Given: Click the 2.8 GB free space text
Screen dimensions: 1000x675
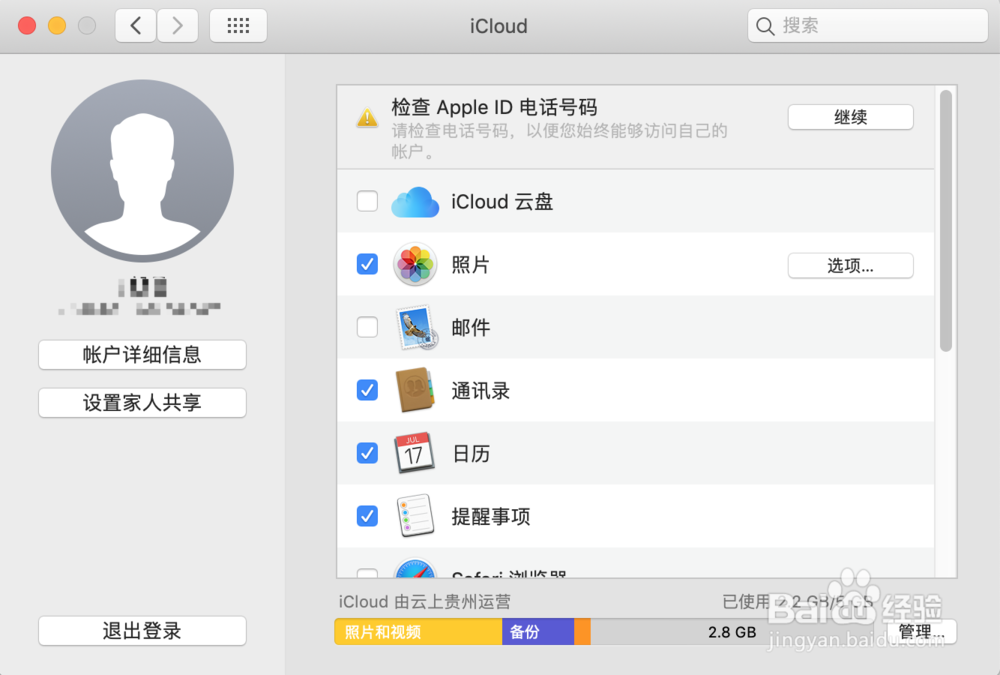Looking at the screenshot, I should (x=732, y=632).
